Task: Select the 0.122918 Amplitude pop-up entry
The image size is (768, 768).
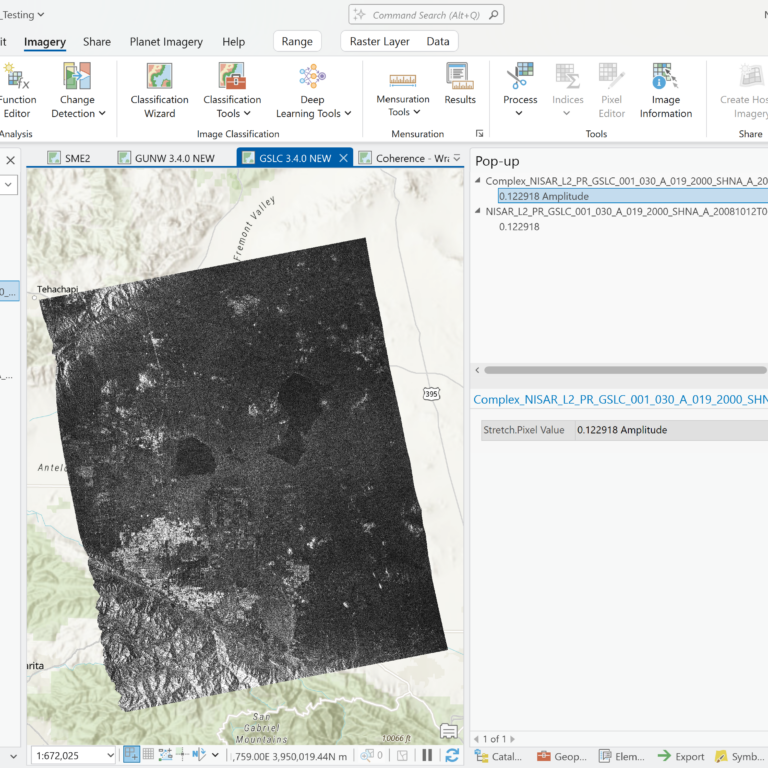Action: pos(544,196)
